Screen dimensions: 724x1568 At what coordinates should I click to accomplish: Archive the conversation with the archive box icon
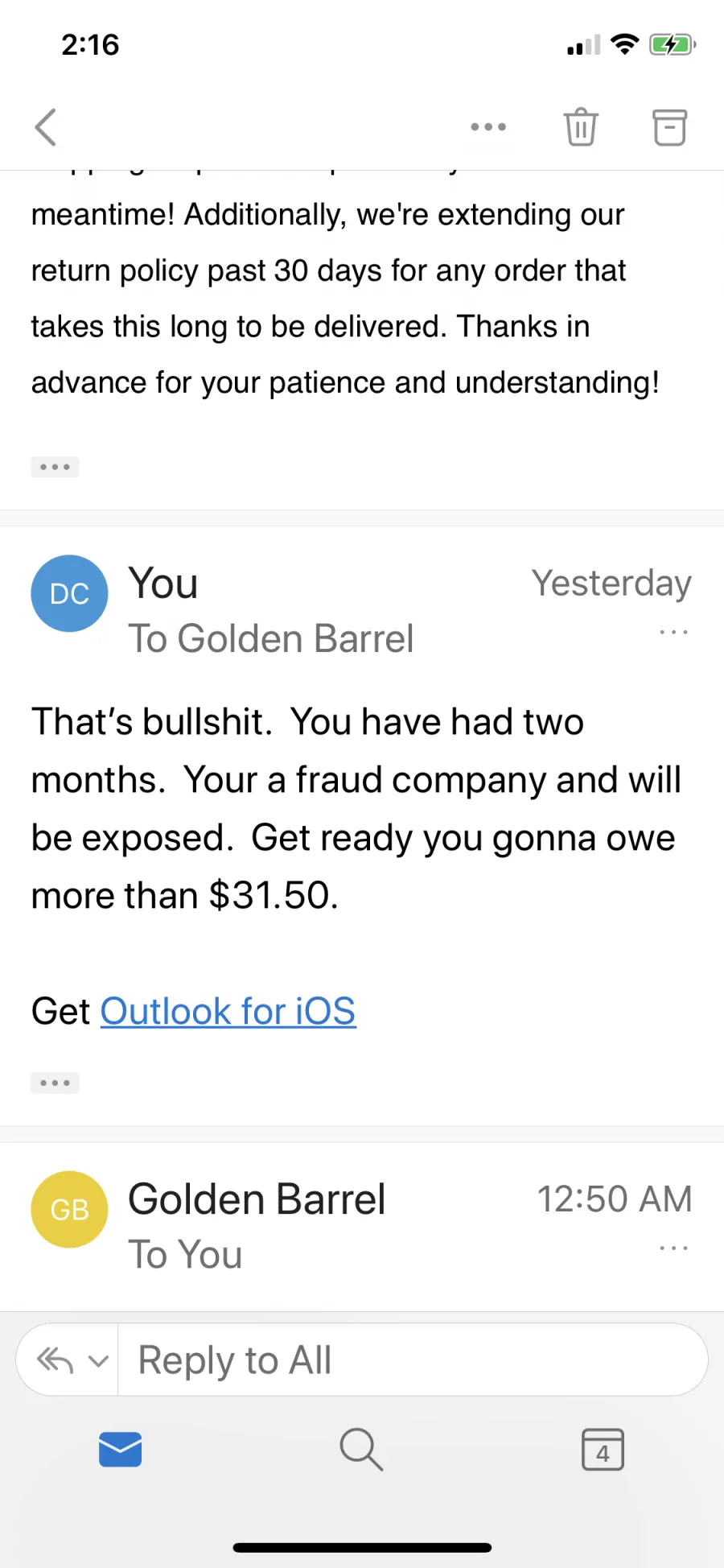(x=669, y=127)
